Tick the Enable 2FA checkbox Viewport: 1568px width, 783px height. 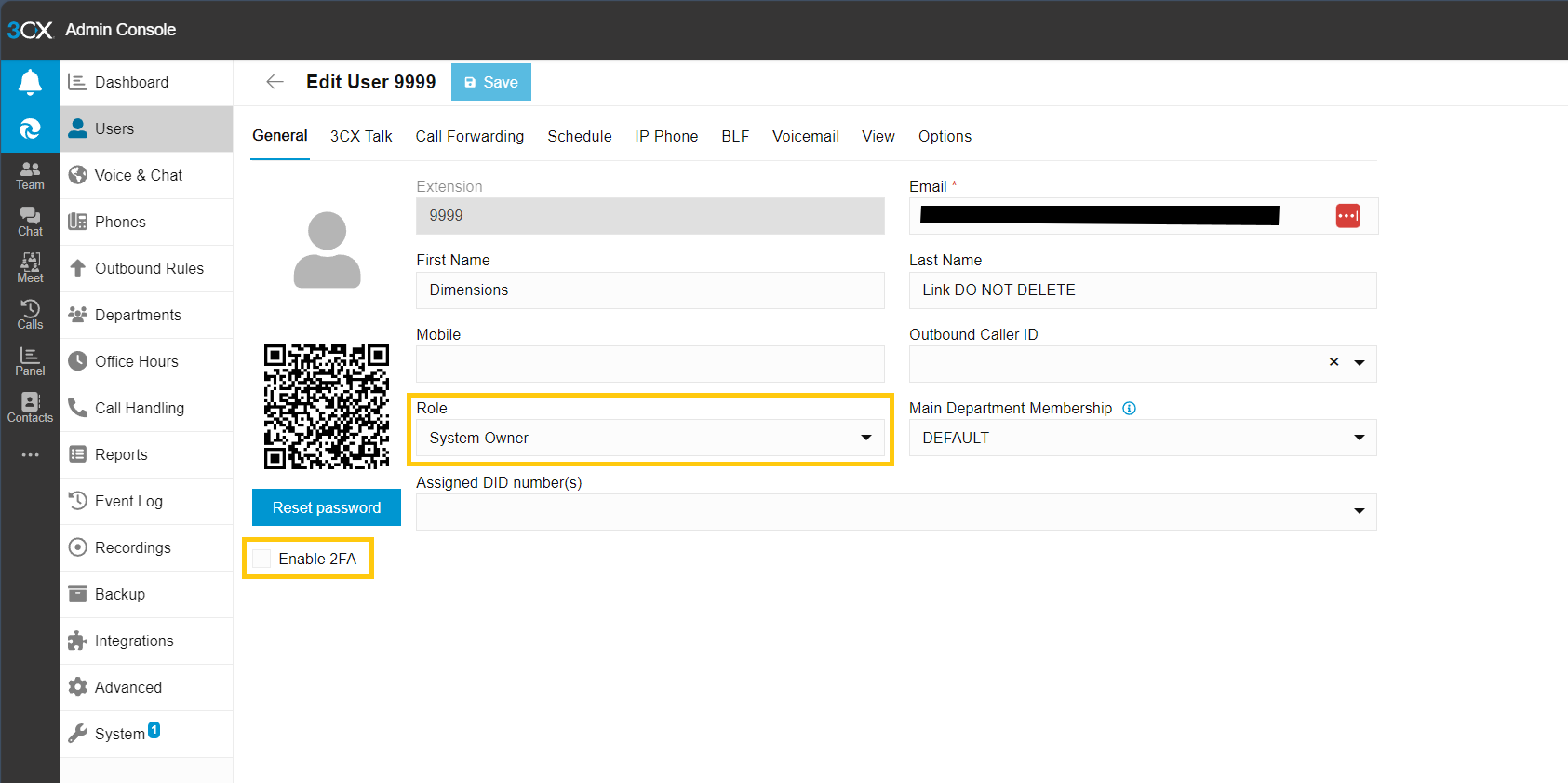261,559
